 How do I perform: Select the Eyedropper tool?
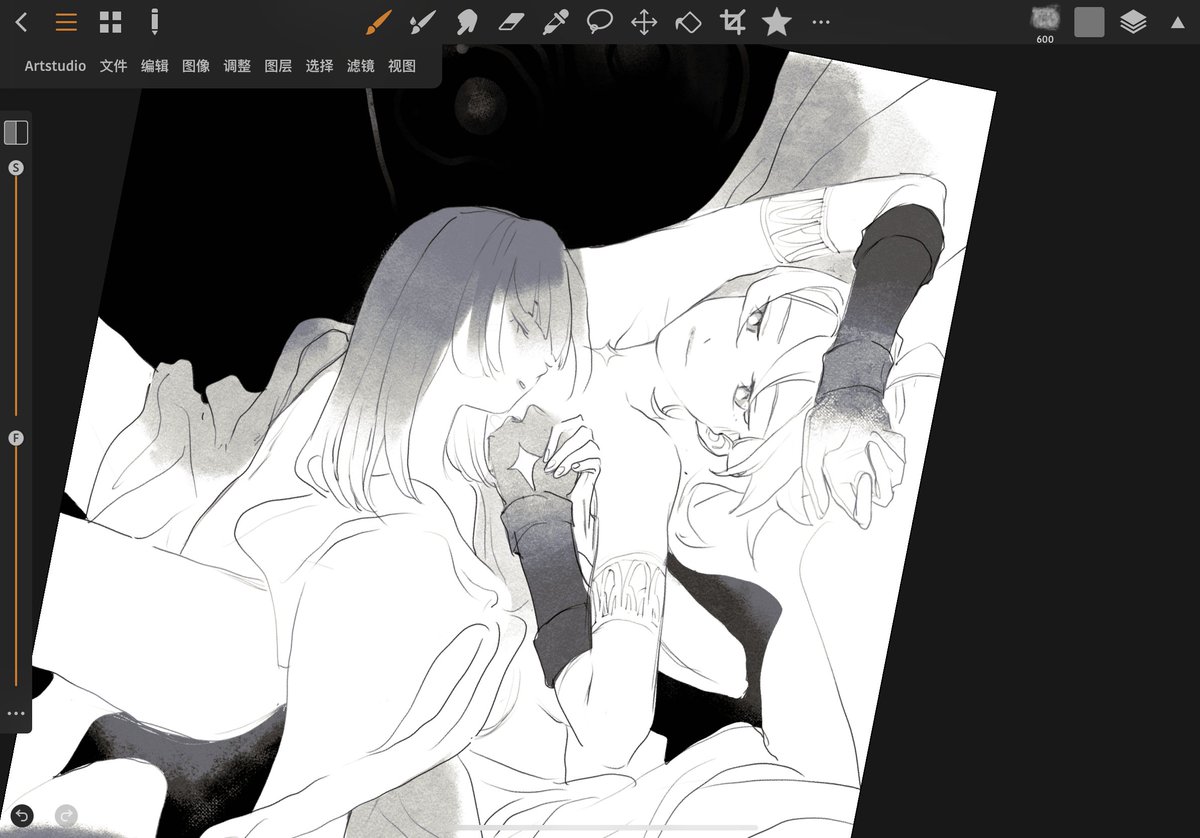coord(555,22)
